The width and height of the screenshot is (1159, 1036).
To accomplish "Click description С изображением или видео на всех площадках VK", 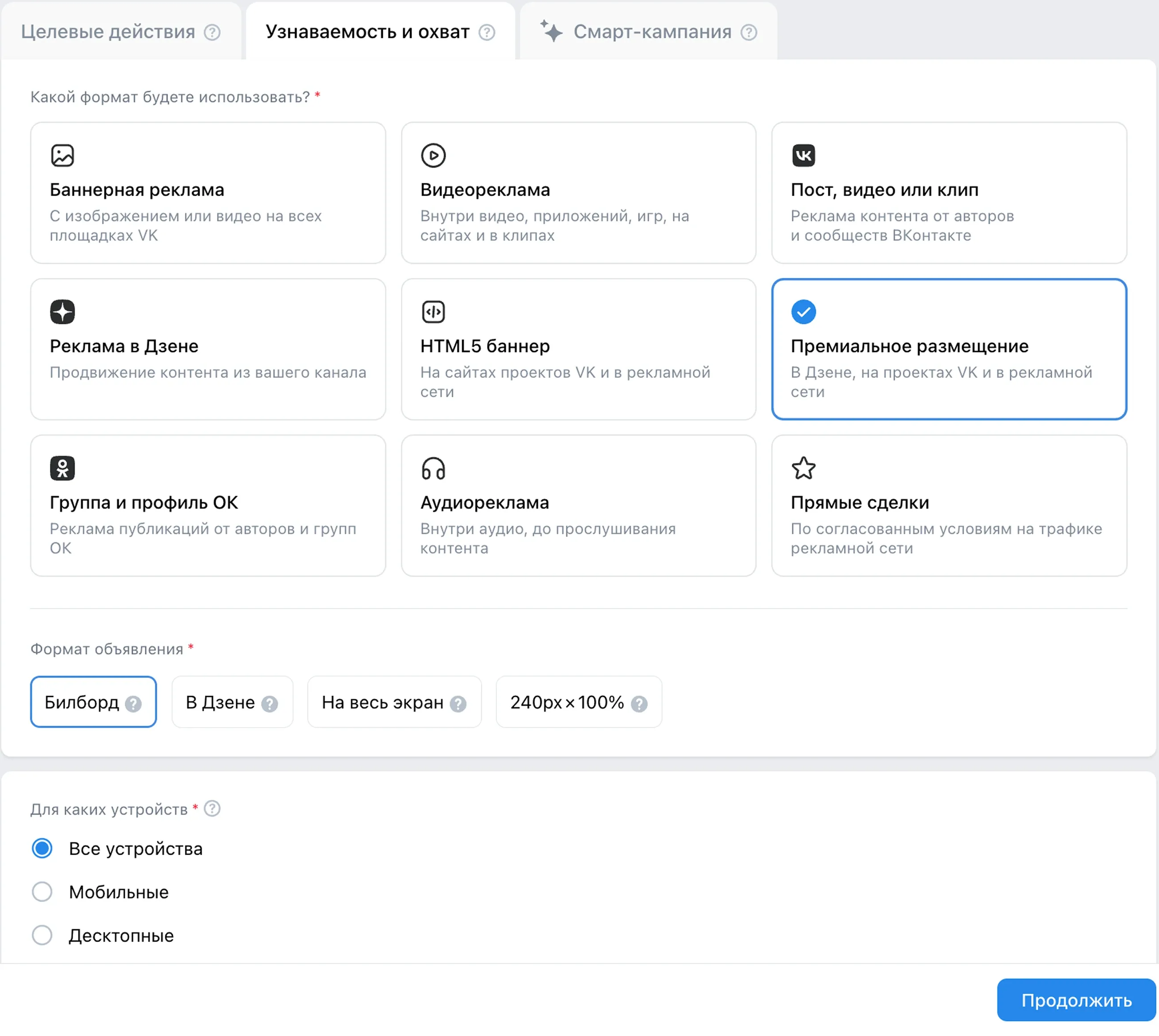I will 185,225.
